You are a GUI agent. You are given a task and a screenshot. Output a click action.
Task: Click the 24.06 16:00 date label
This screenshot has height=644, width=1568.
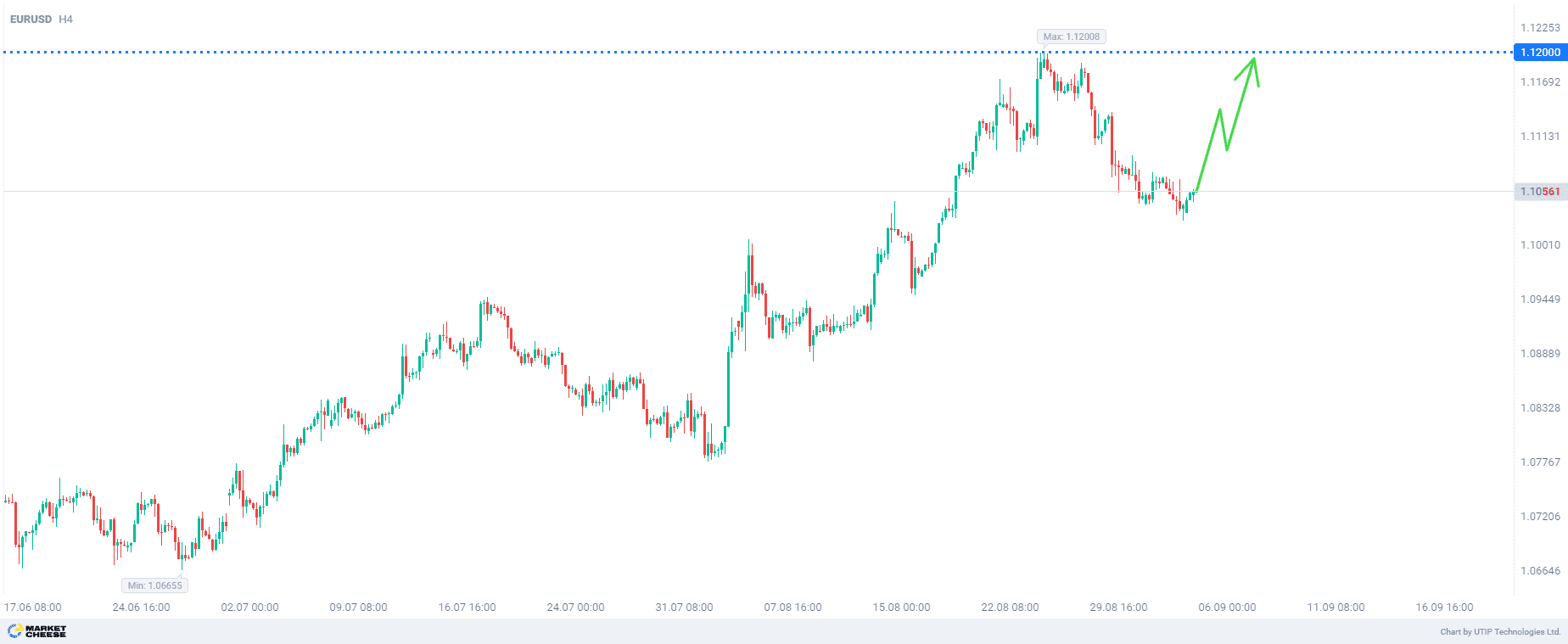coord(141,608)
